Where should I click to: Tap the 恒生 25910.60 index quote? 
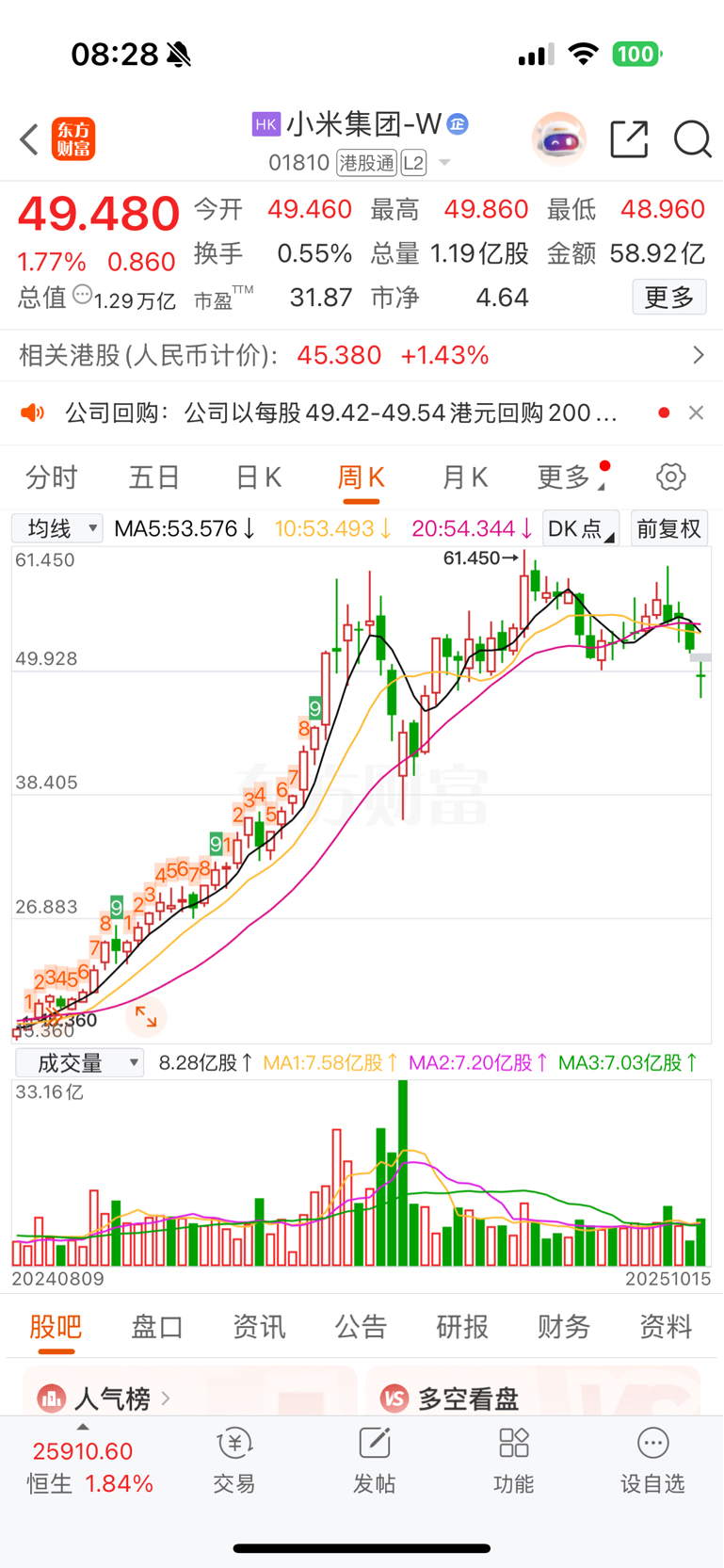pyautogui.click(x=89, y=1467)
